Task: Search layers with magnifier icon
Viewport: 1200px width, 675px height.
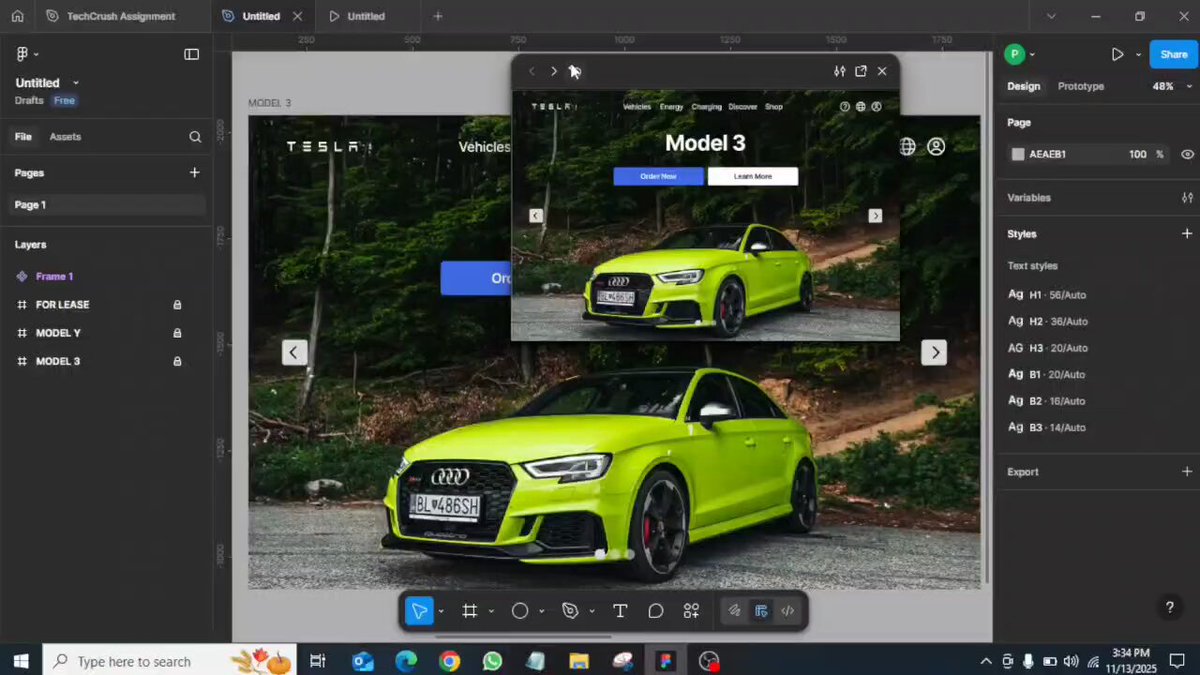Action: click(195, 137)
